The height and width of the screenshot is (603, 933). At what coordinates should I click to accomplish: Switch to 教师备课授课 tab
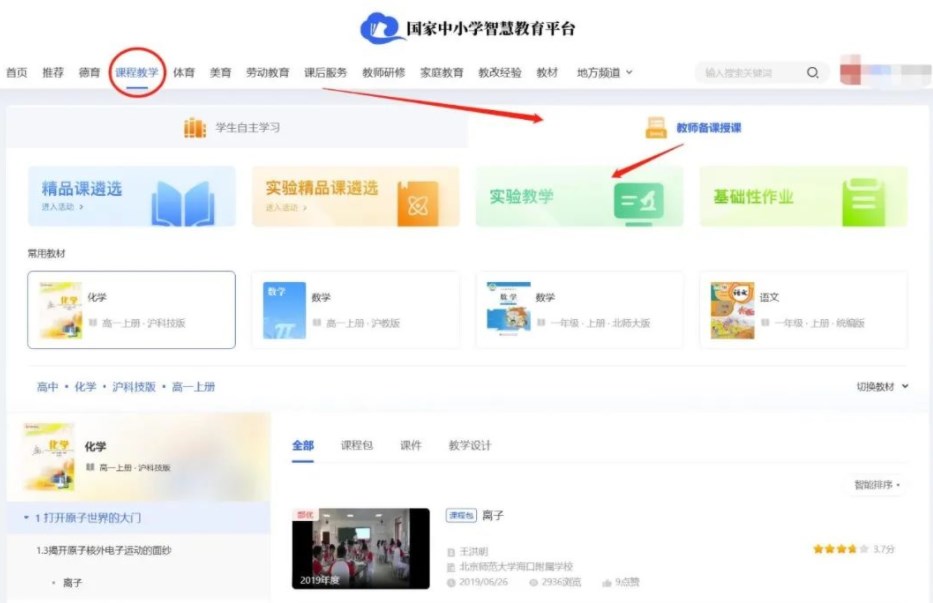coord(697,127)
